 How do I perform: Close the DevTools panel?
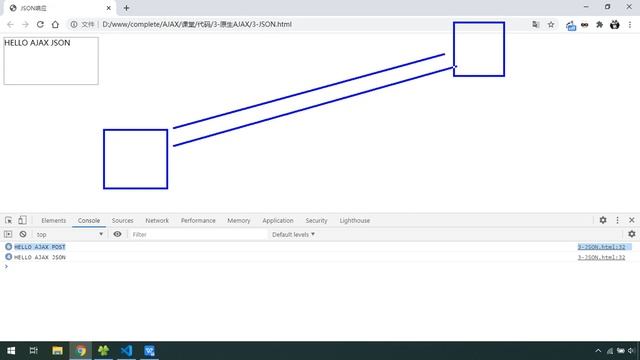[631, 220]
